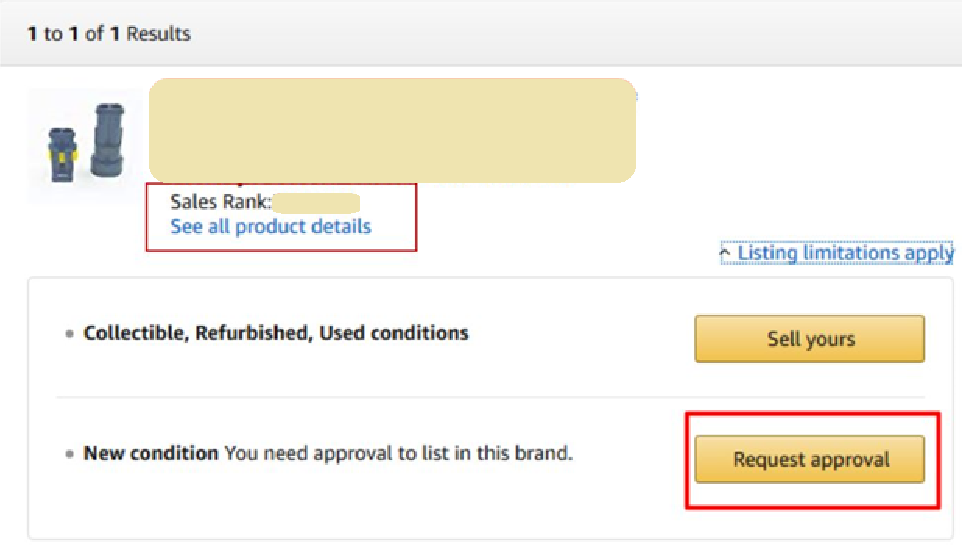Collapse the caret beside Listing limitations apply

(725, 252)
